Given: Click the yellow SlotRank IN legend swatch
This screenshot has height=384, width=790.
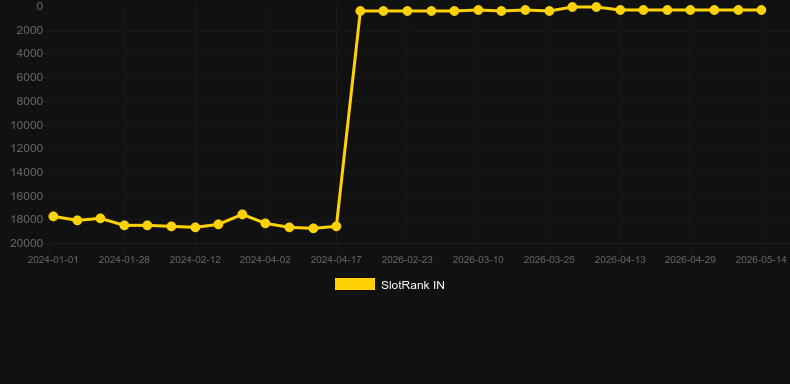Looking at the screenshot, I should pos(355,284).
